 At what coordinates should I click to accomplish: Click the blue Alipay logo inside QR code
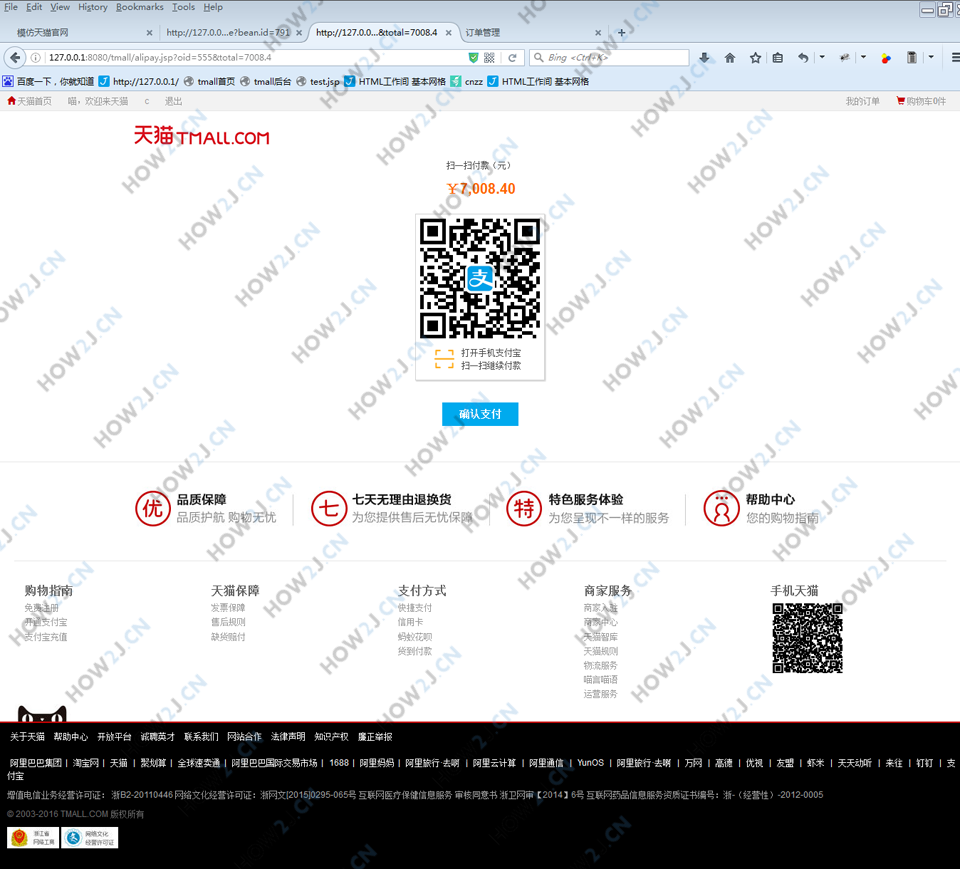[x=480, y=279]
